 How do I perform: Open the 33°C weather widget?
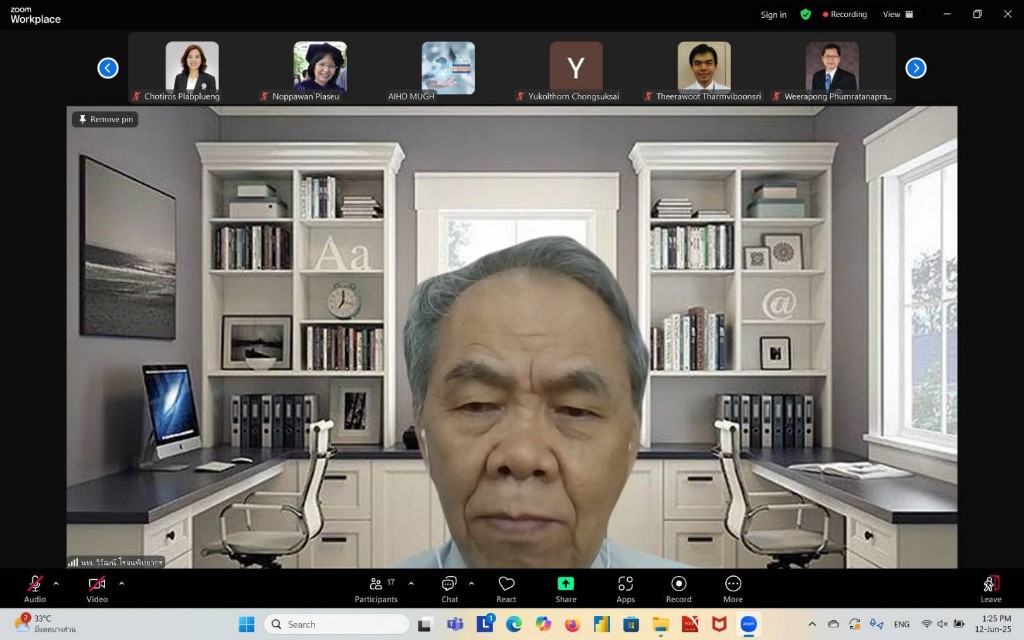[x=46, y=624]
